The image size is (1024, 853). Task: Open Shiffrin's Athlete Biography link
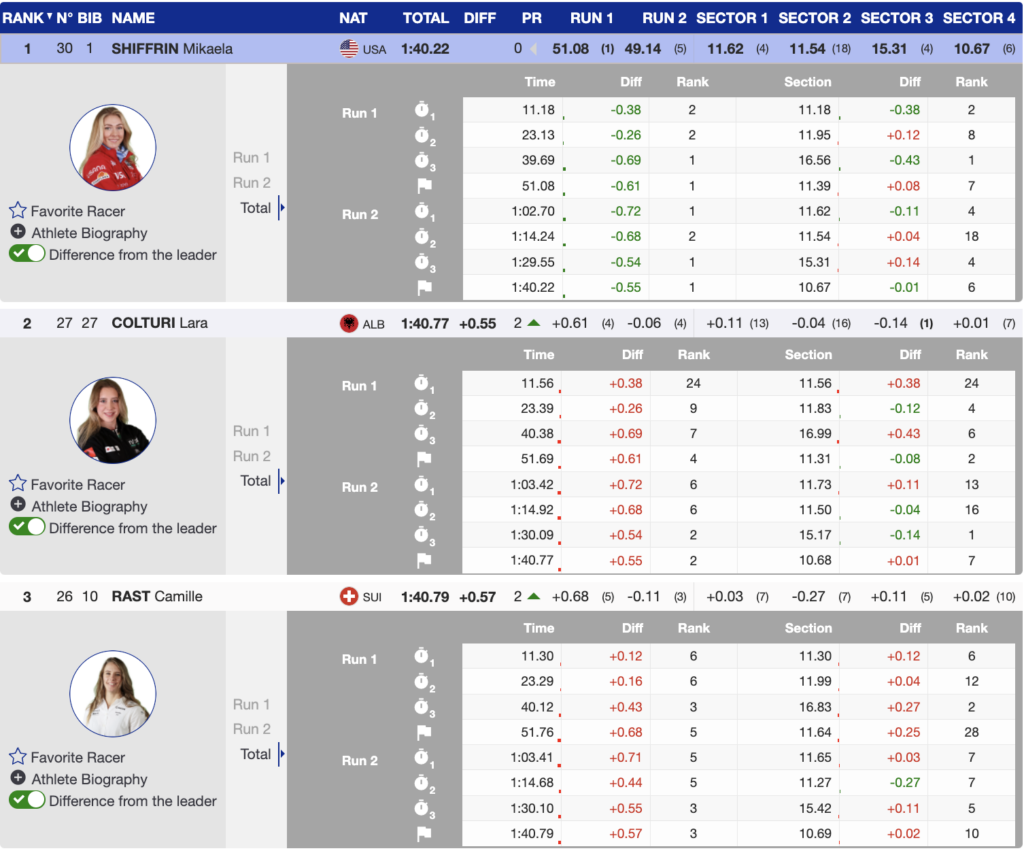click(89, 233)
